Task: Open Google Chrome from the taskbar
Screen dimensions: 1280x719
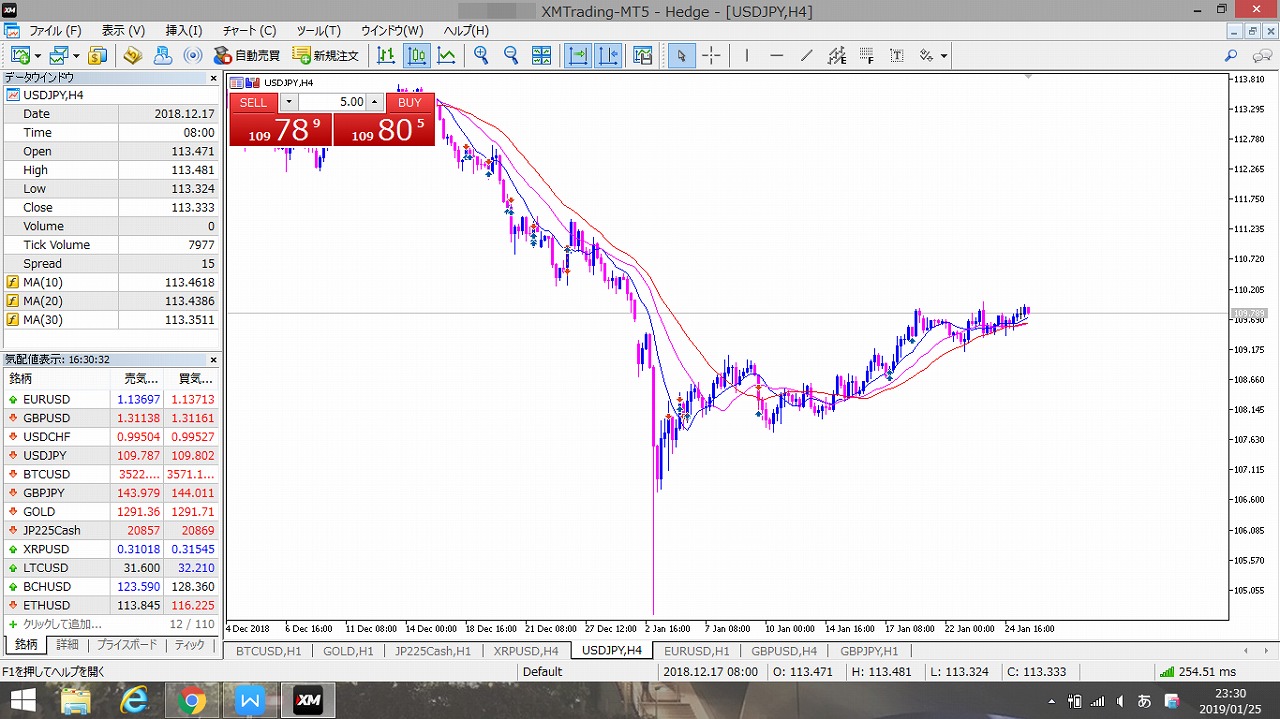Action: tap(190, 701)
